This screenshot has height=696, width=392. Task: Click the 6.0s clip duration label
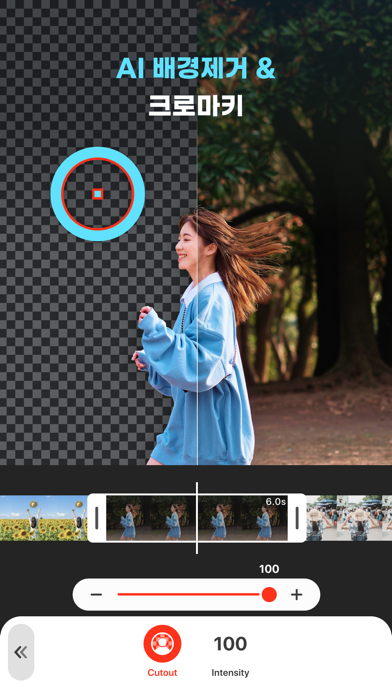pyautogui.click(x=275, y=502)
